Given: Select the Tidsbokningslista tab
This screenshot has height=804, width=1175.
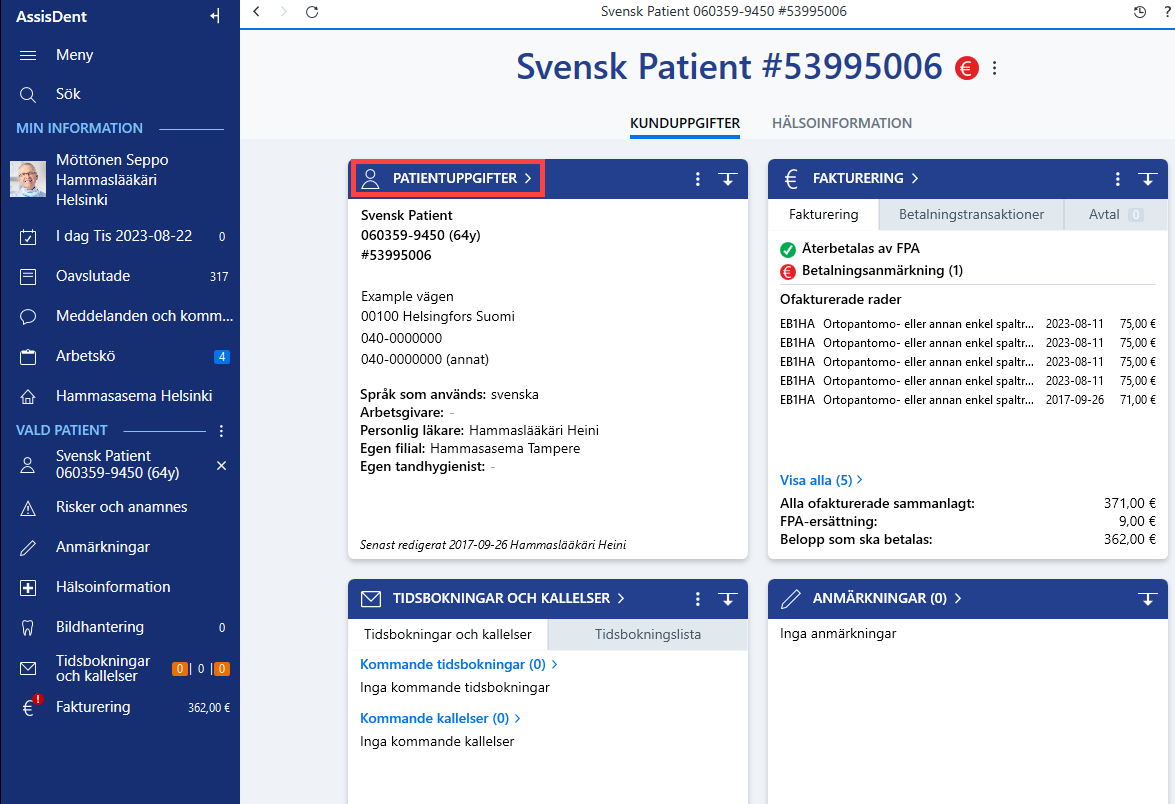Looking at the screenshot, I should pyautogui.click(x=647, y=635).
